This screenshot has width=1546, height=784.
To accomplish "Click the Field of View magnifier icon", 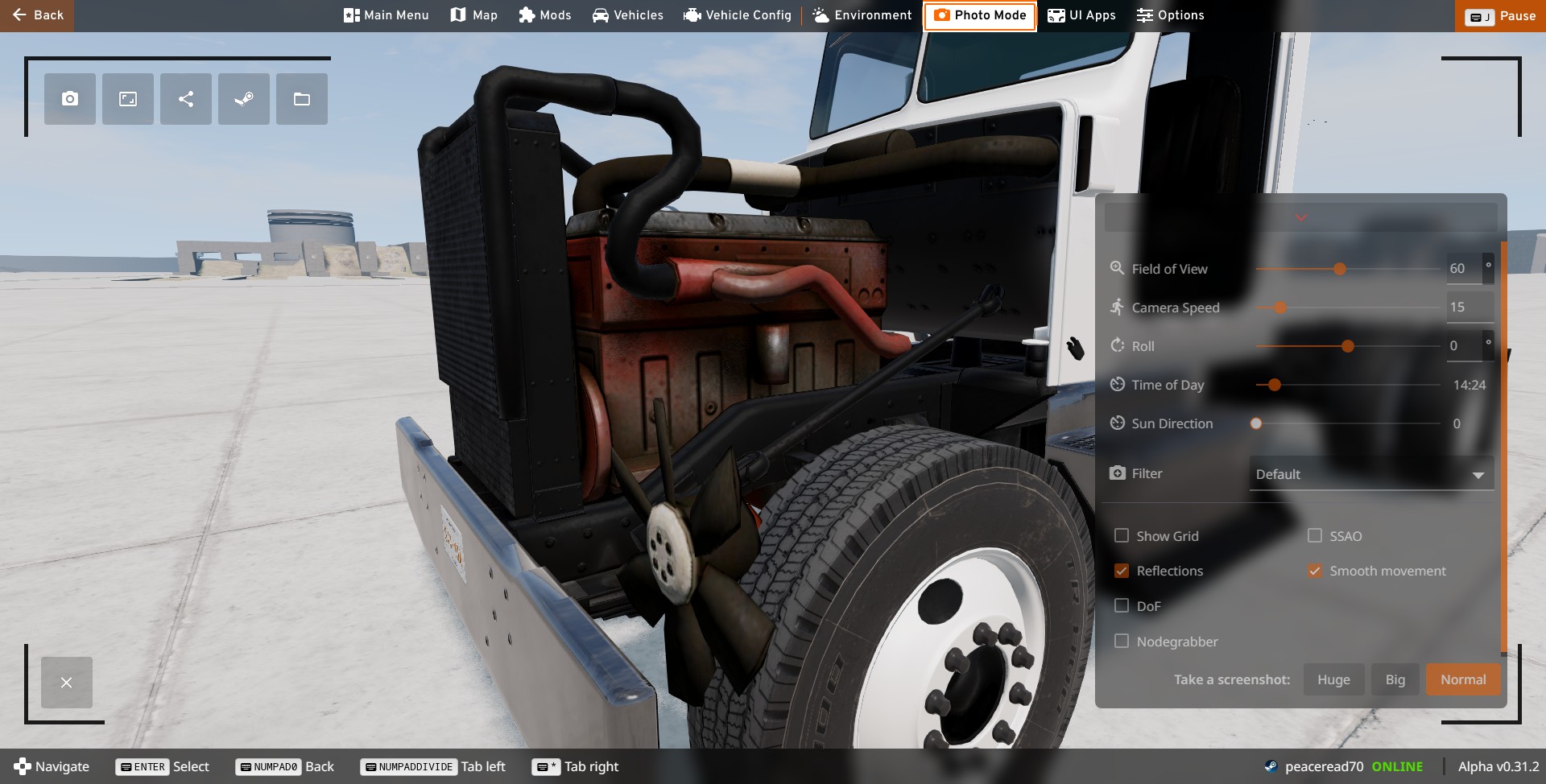I will (x=1117, y=268).
